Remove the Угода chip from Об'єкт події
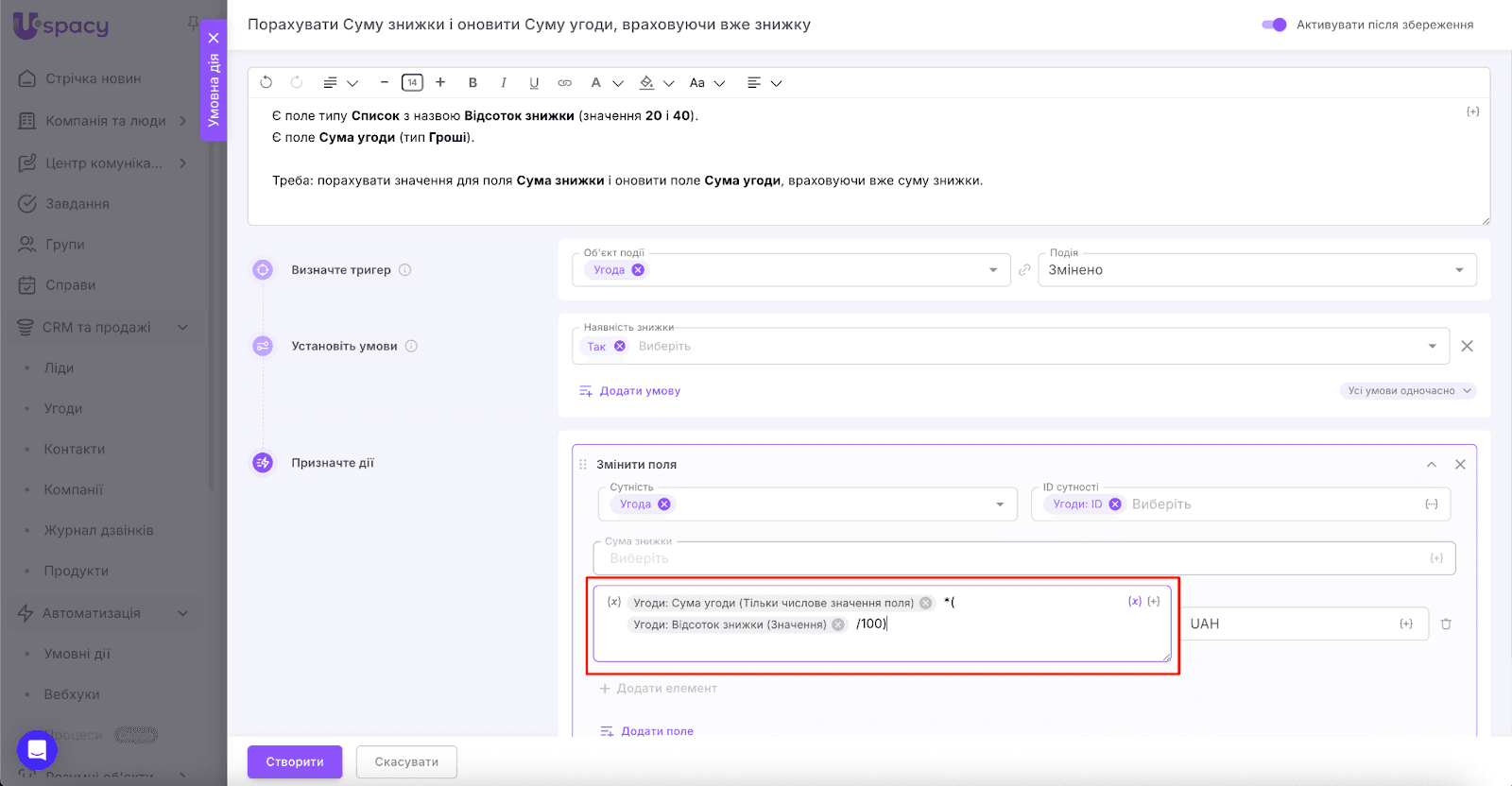The width and height of the screenshot is (1512, 786). [639, 270]
